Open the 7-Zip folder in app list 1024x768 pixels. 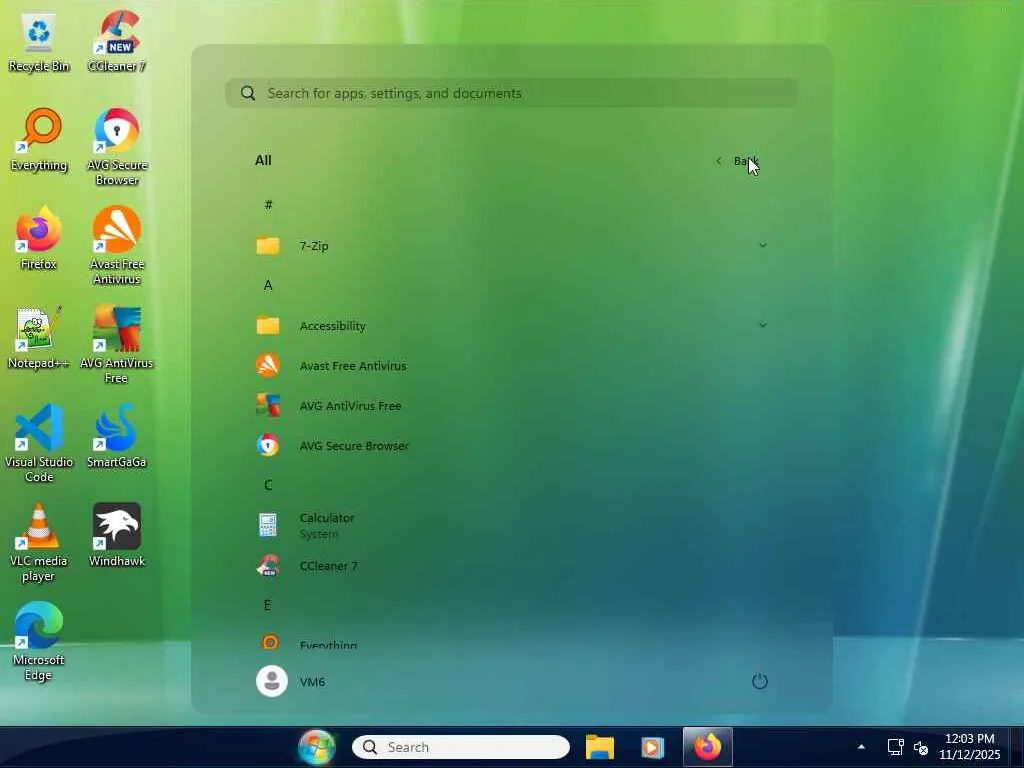[511, 246]
